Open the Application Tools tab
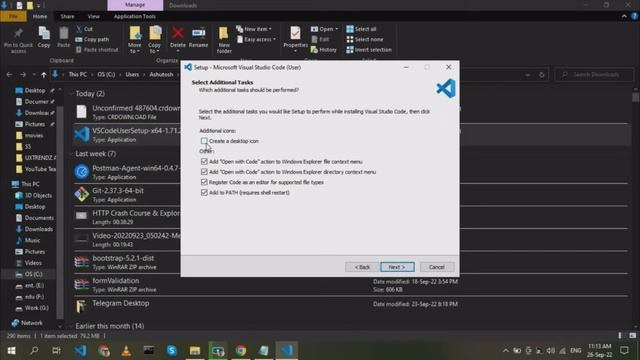The height and width of the screenshot is (360, 640). click(135, 16)
